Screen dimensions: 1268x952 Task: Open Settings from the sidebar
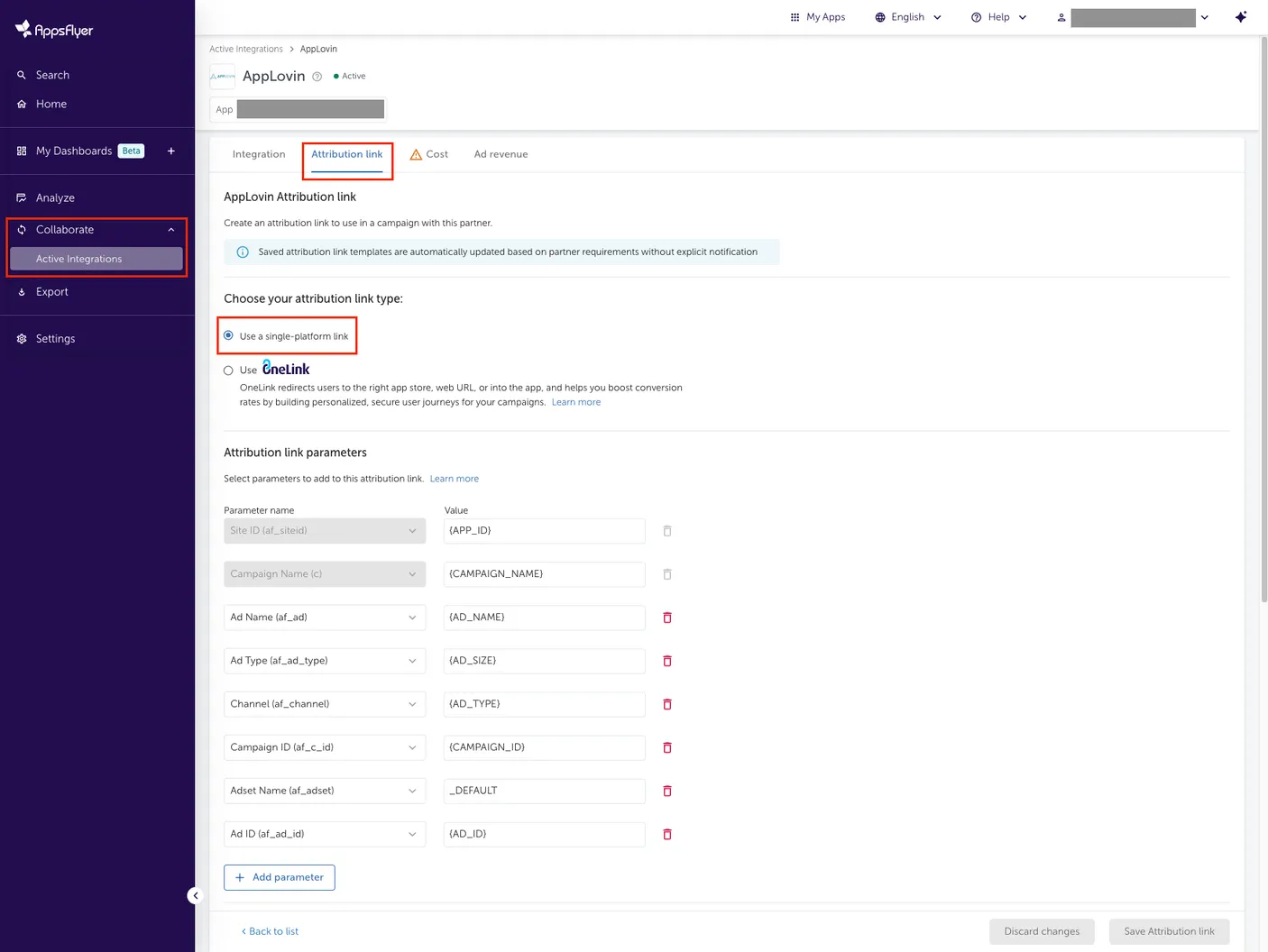click(x=22, y=338)
